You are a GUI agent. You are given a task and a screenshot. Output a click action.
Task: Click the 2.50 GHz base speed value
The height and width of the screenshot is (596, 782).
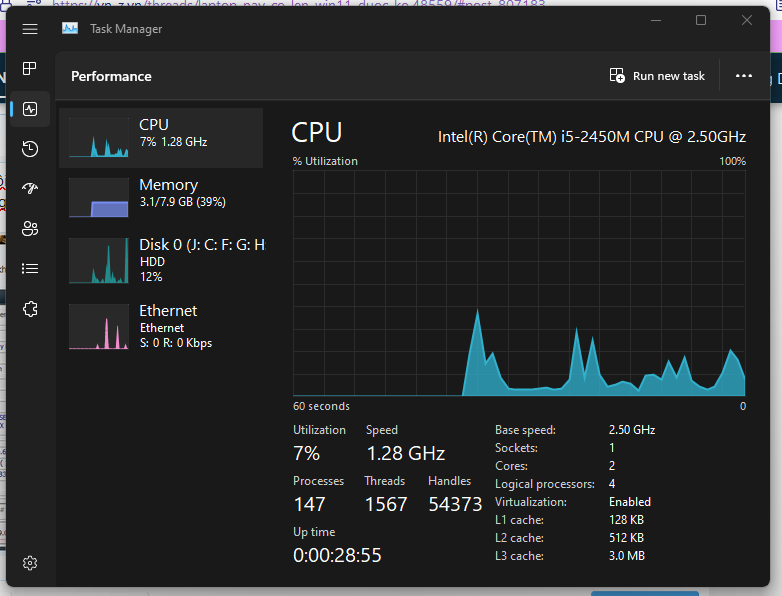coord(632,430)
